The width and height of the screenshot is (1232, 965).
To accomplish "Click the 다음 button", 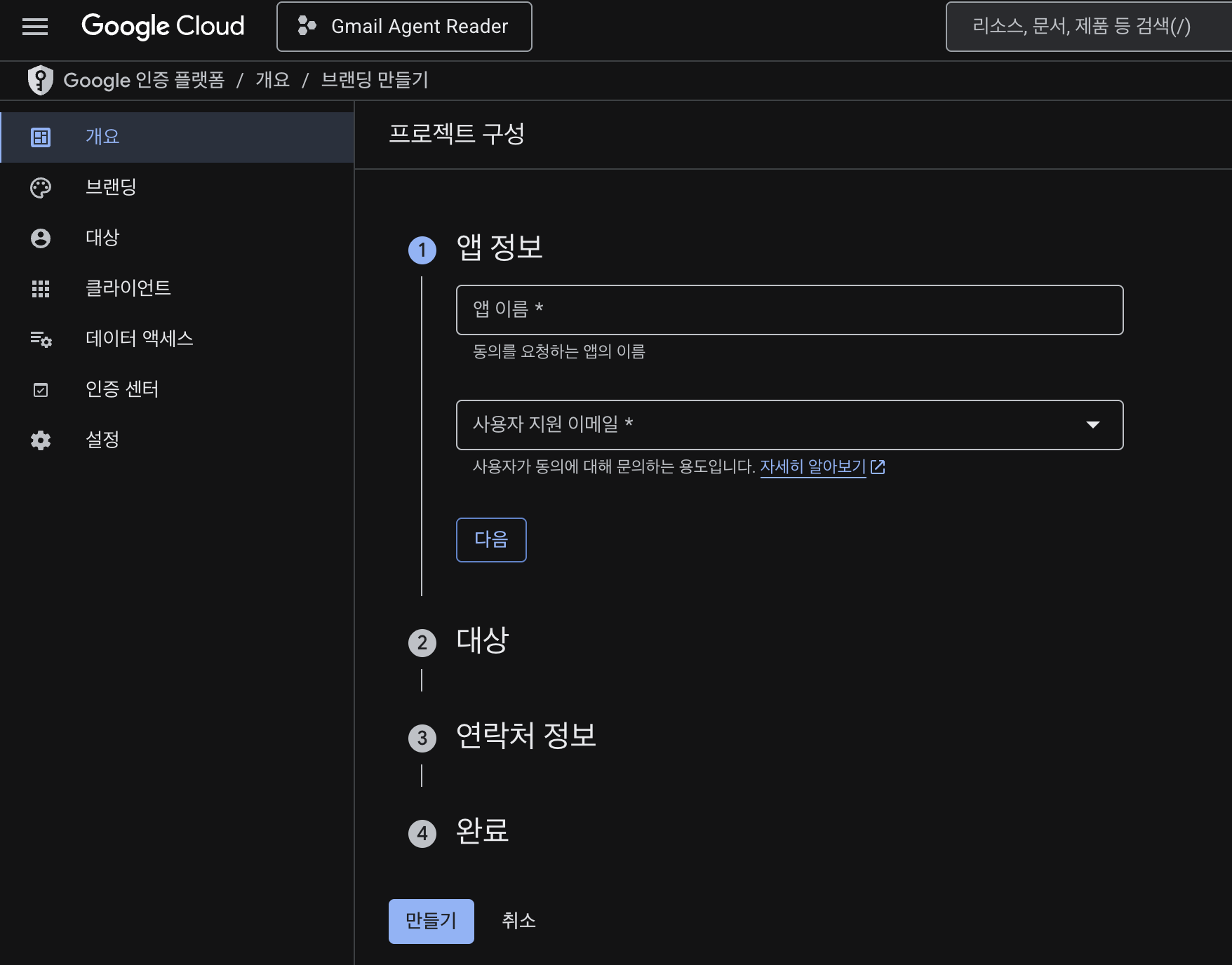I will pos(491,540).
